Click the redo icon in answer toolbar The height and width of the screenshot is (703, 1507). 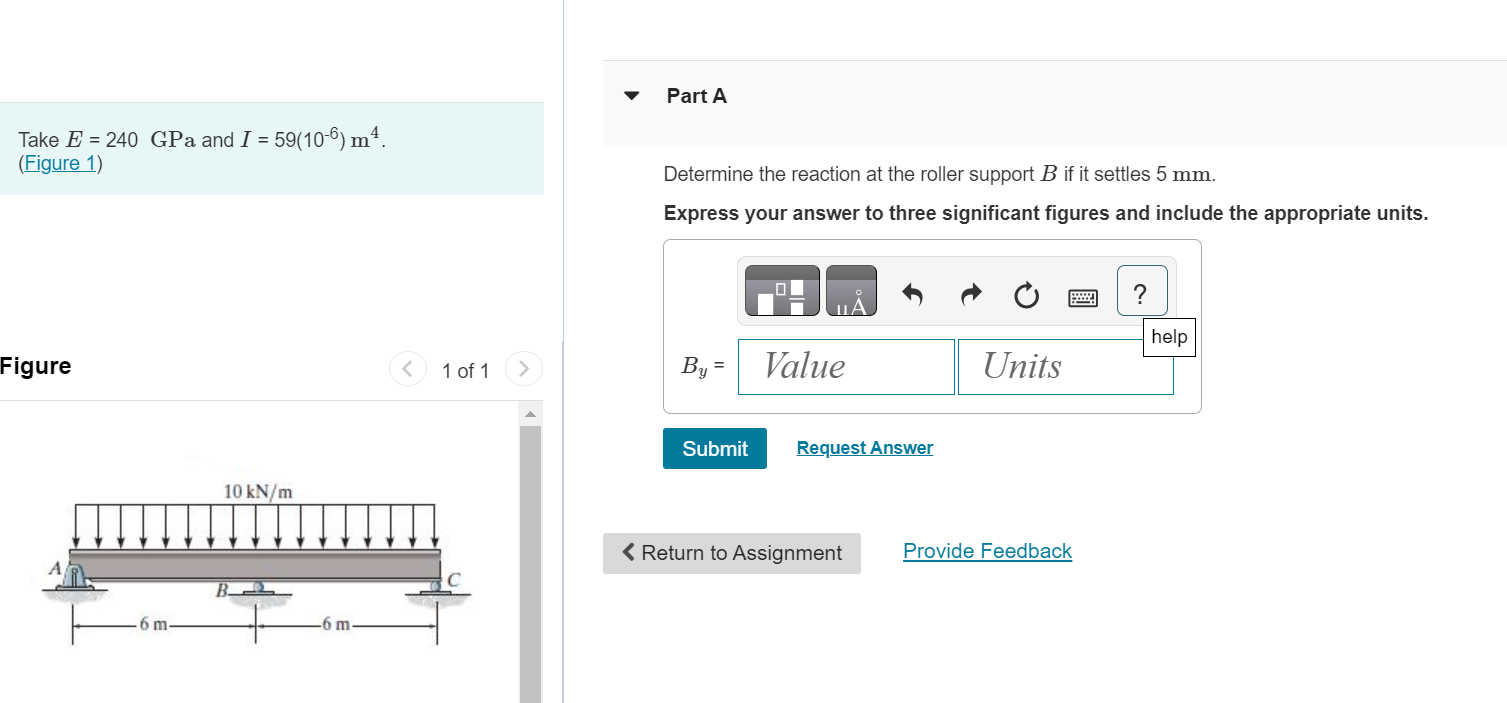[x=969, y=294]
